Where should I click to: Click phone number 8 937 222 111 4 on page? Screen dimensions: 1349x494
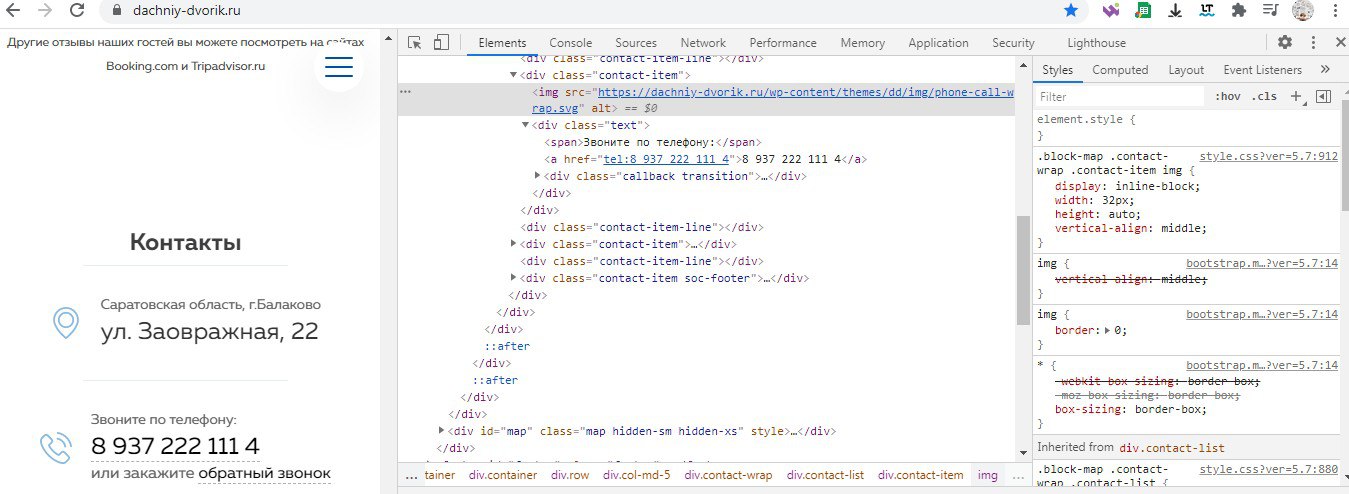(x=175, y=446)
